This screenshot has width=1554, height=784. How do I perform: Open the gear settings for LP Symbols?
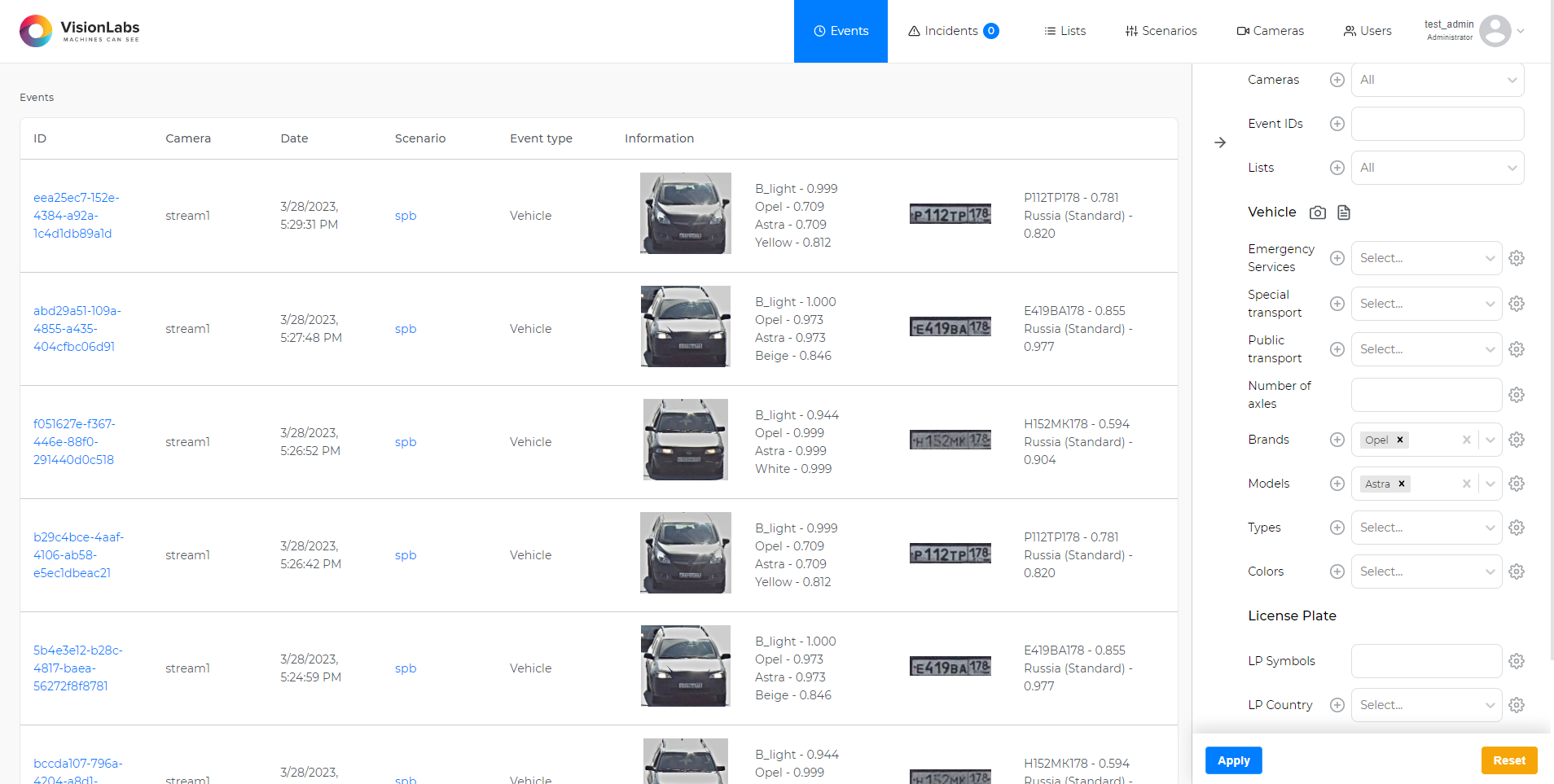[x=1517, y=661]
